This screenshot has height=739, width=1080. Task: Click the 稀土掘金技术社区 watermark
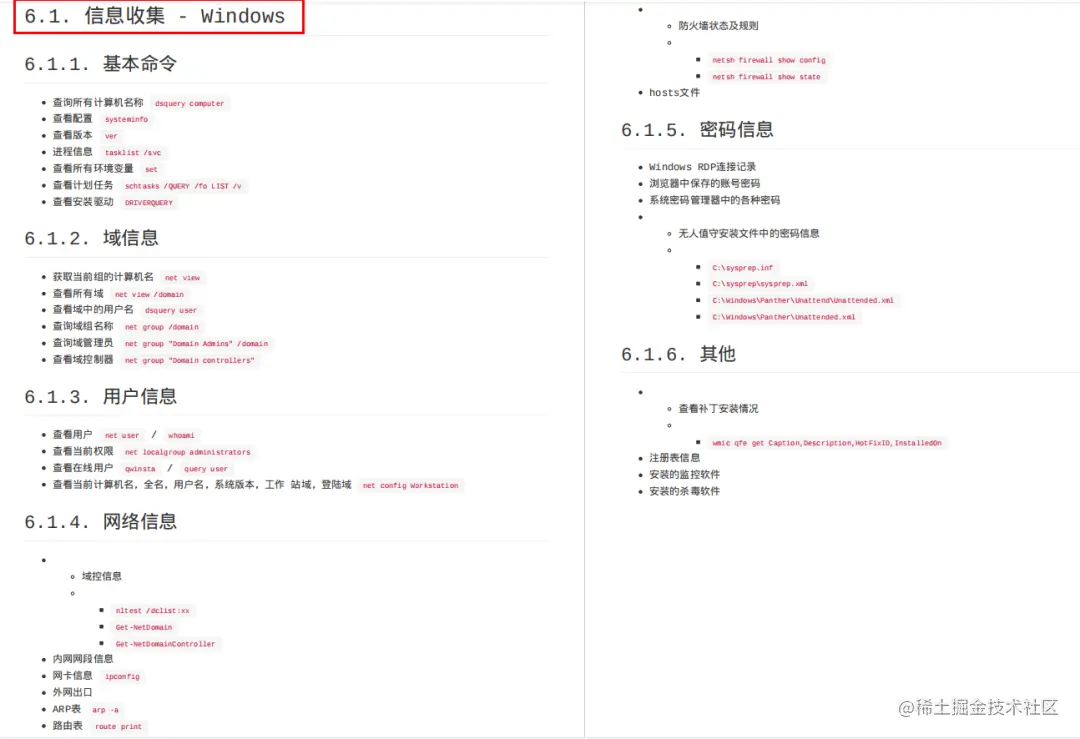coord(978,707)
